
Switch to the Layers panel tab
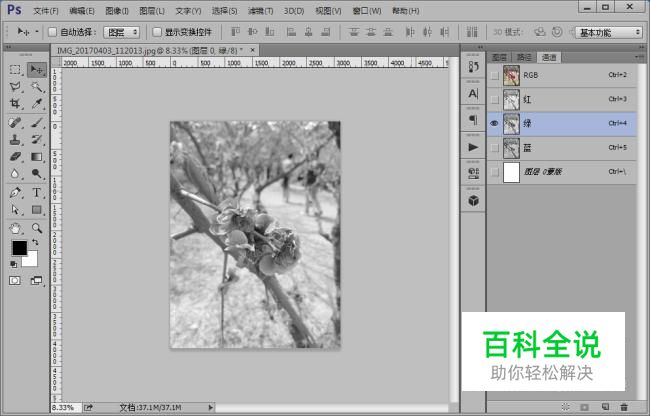[x=500, y=57]
